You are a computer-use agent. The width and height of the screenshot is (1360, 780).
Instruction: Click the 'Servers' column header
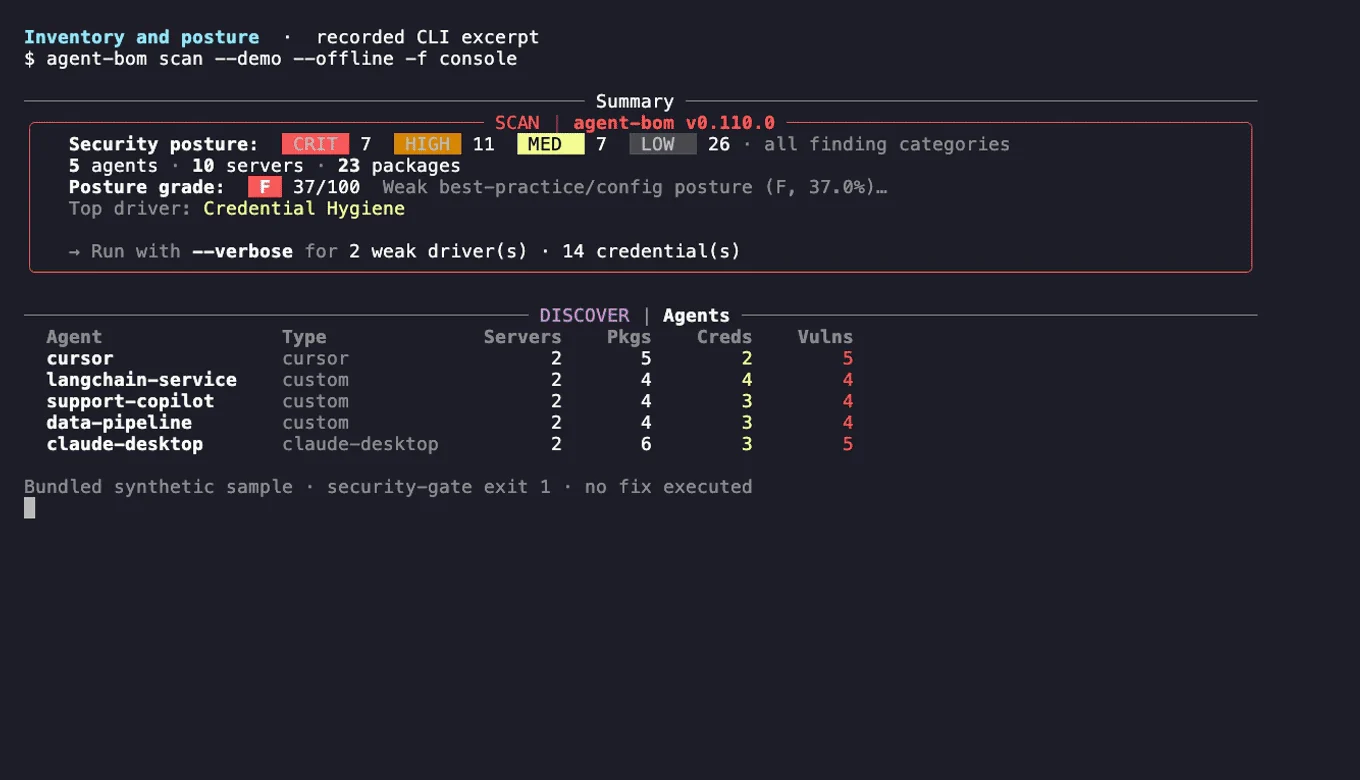point(523,337)
